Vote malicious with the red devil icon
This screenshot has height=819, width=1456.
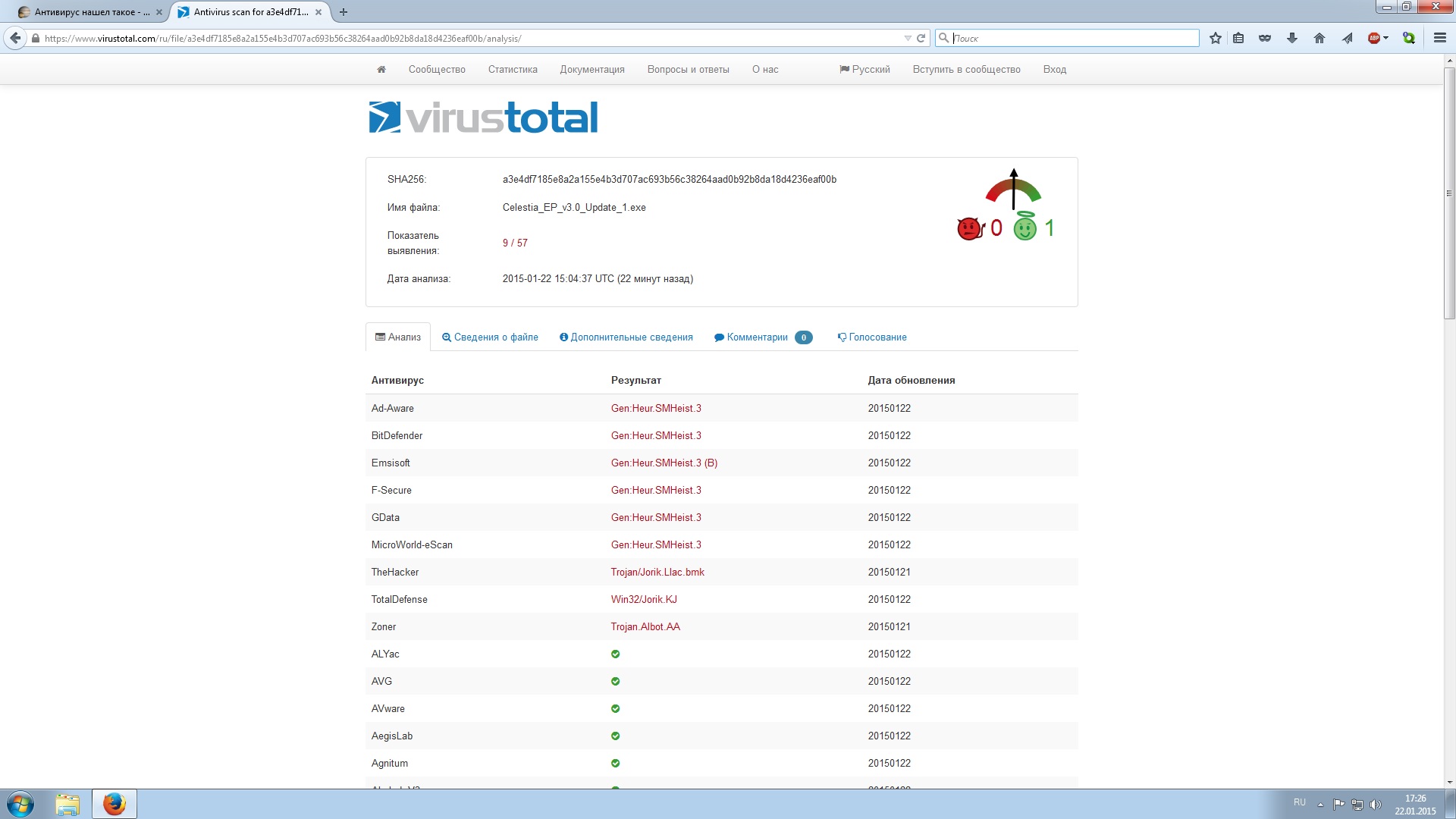pyautogui.click(x=970, y=228)
